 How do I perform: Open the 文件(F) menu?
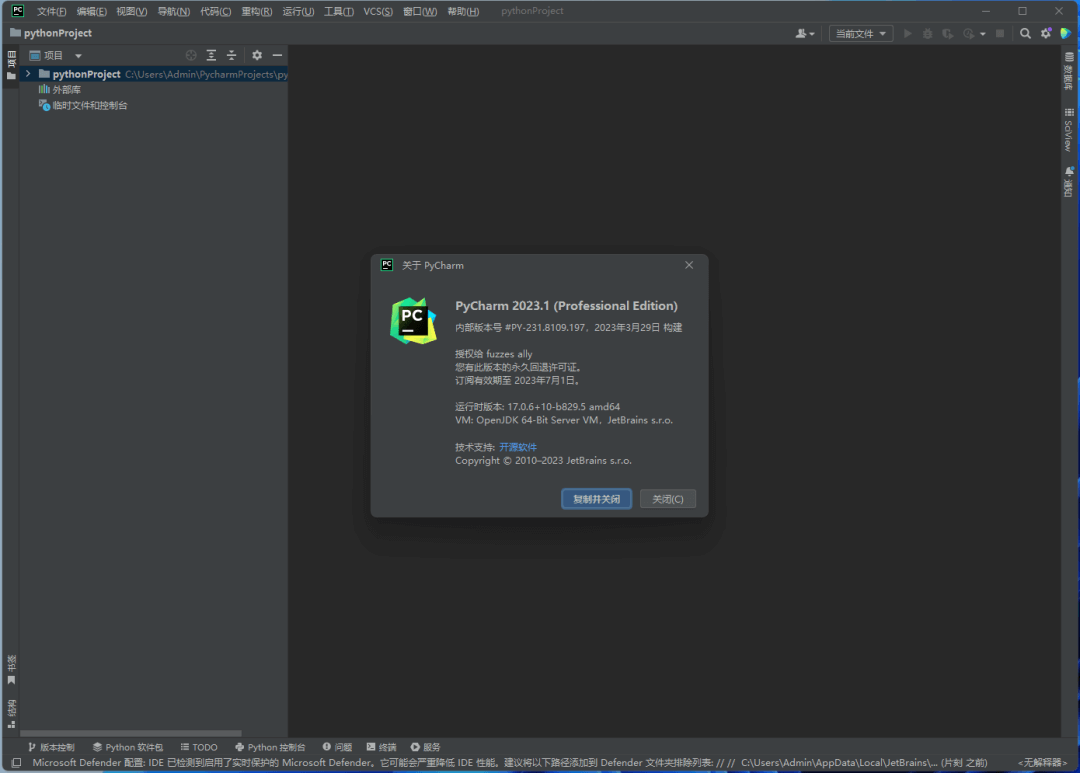pyautogui.click(x=51, y=11)
